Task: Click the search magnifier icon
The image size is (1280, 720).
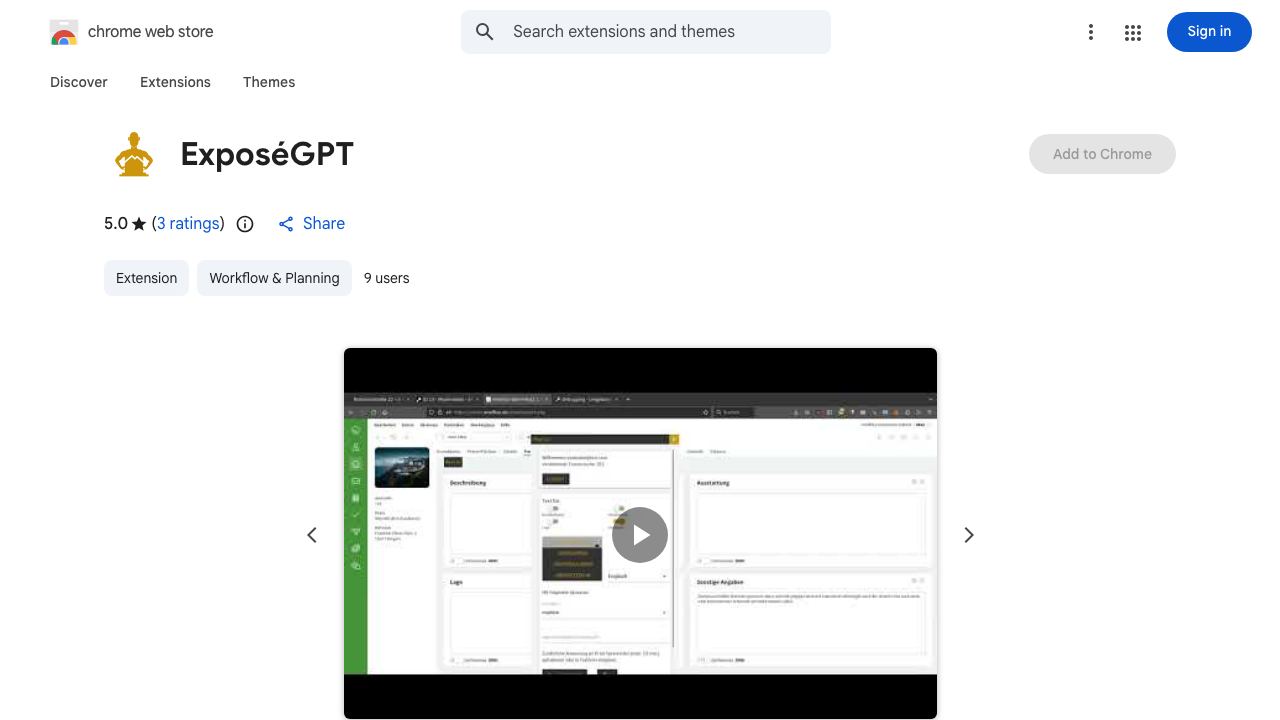Action: (x=485, y=32)
